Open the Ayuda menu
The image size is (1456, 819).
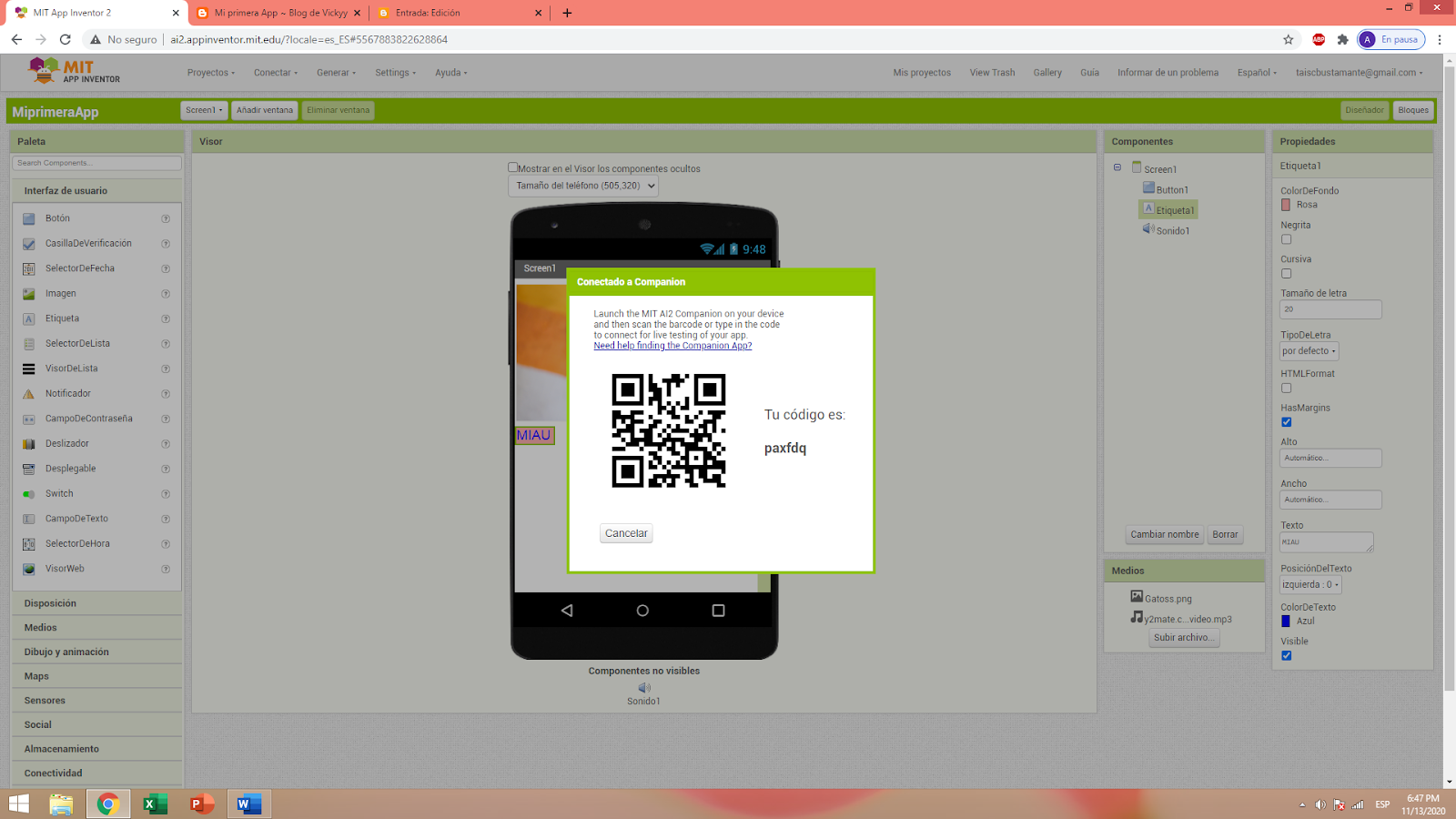[x=450, y=73]
